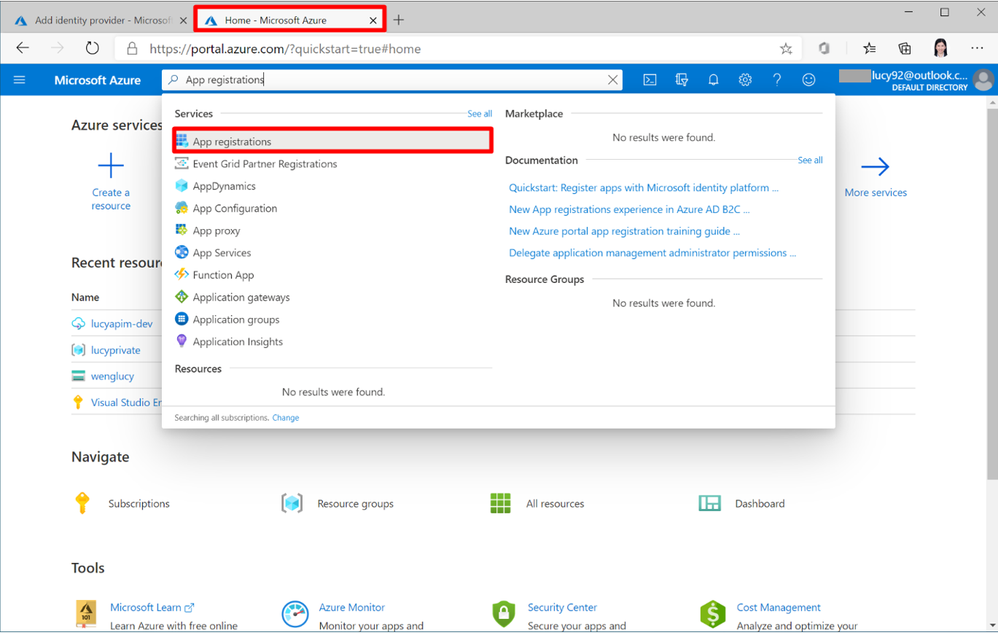This screenshot has height=633, width=998.
Task: Navigate to Resource groups
Action: 355,503
